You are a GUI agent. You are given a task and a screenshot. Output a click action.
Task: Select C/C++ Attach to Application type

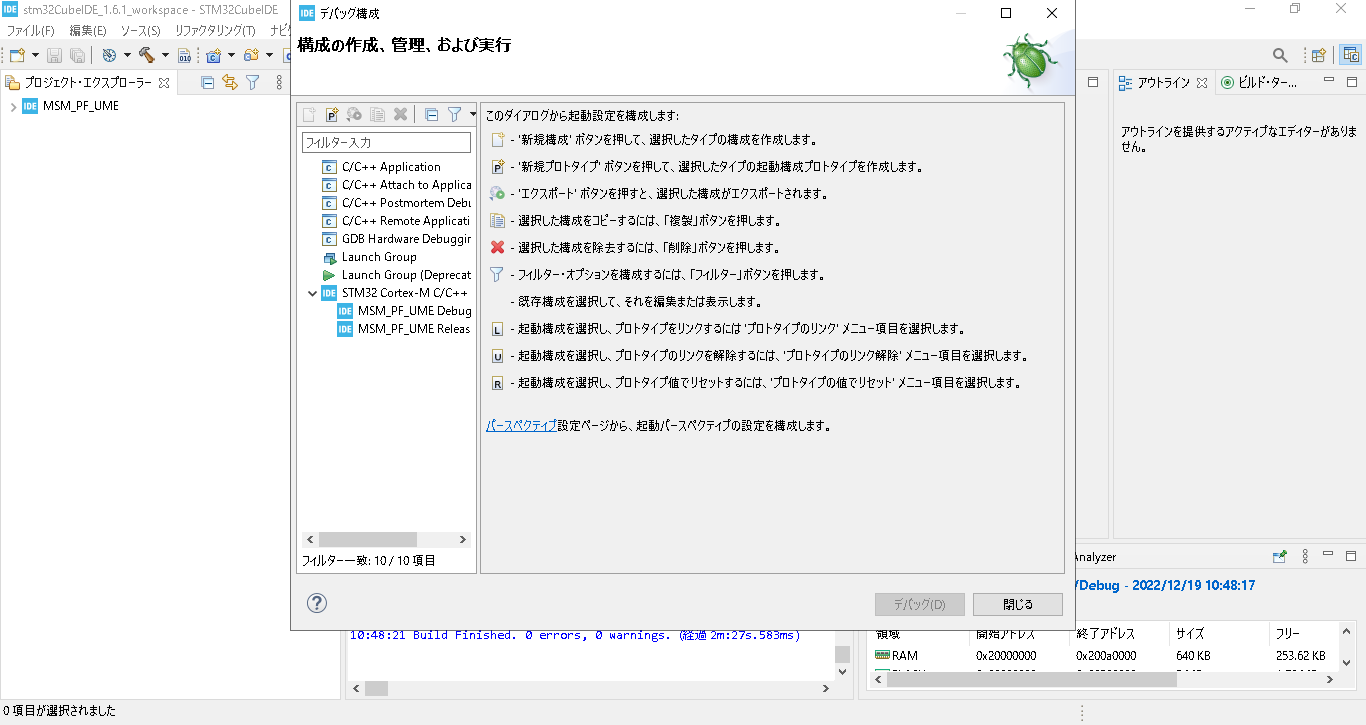pyautogui.click(x=396, y=185)
